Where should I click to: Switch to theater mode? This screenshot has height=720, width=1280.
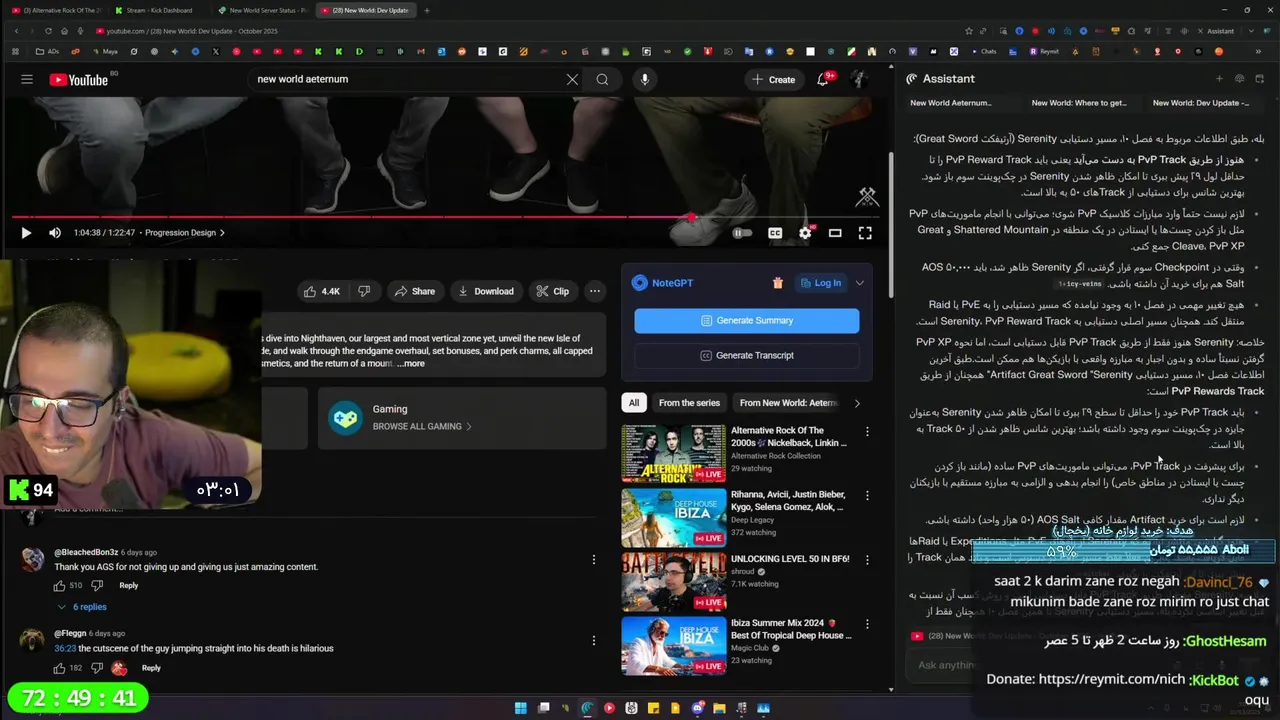835,233
